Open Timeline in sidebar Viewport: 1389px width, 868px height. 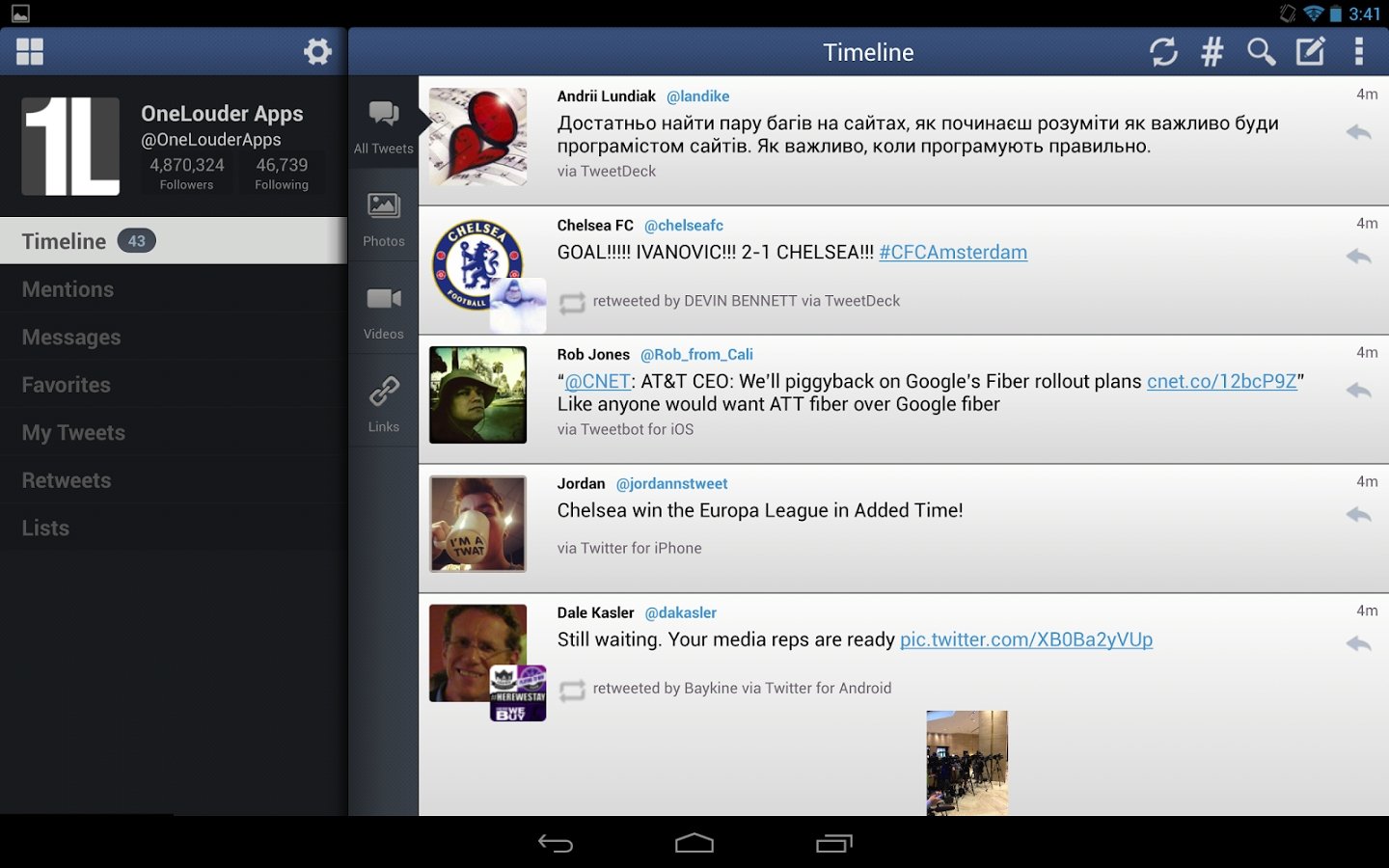(174, 241)
